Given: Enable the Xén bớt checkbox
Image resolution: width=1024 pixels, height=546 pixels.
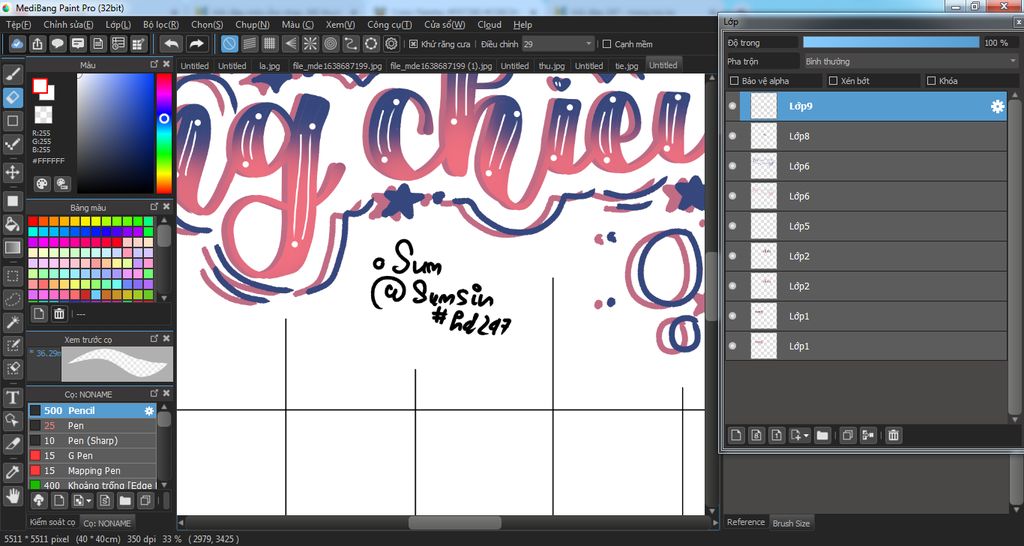Looking at the screenshot, I should 833,81.
